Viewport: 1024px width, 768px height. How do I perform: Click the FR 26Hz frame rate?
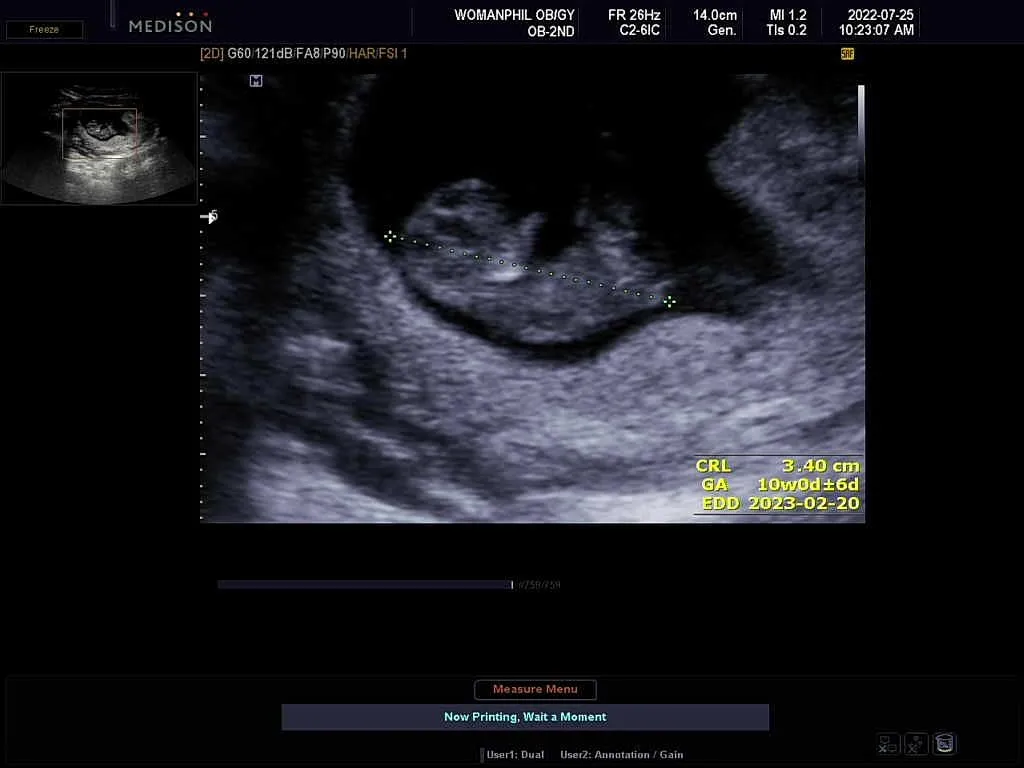(x=633, y=15)
